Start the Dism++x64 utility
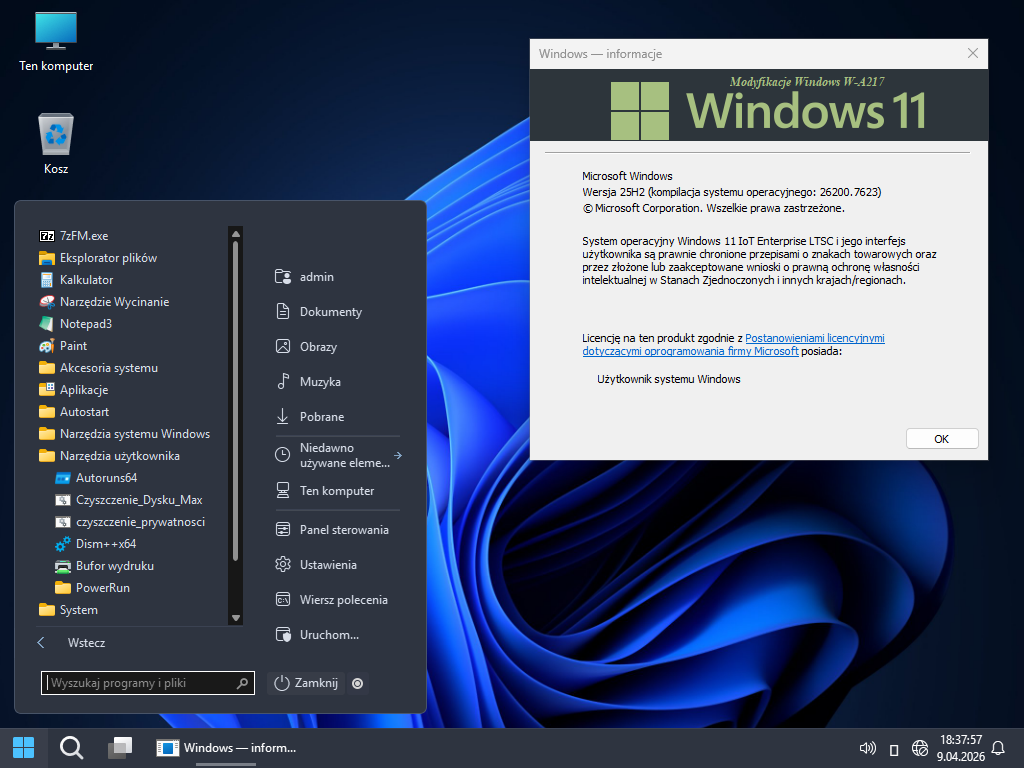The image size is (1024, 768). point(105,544)
